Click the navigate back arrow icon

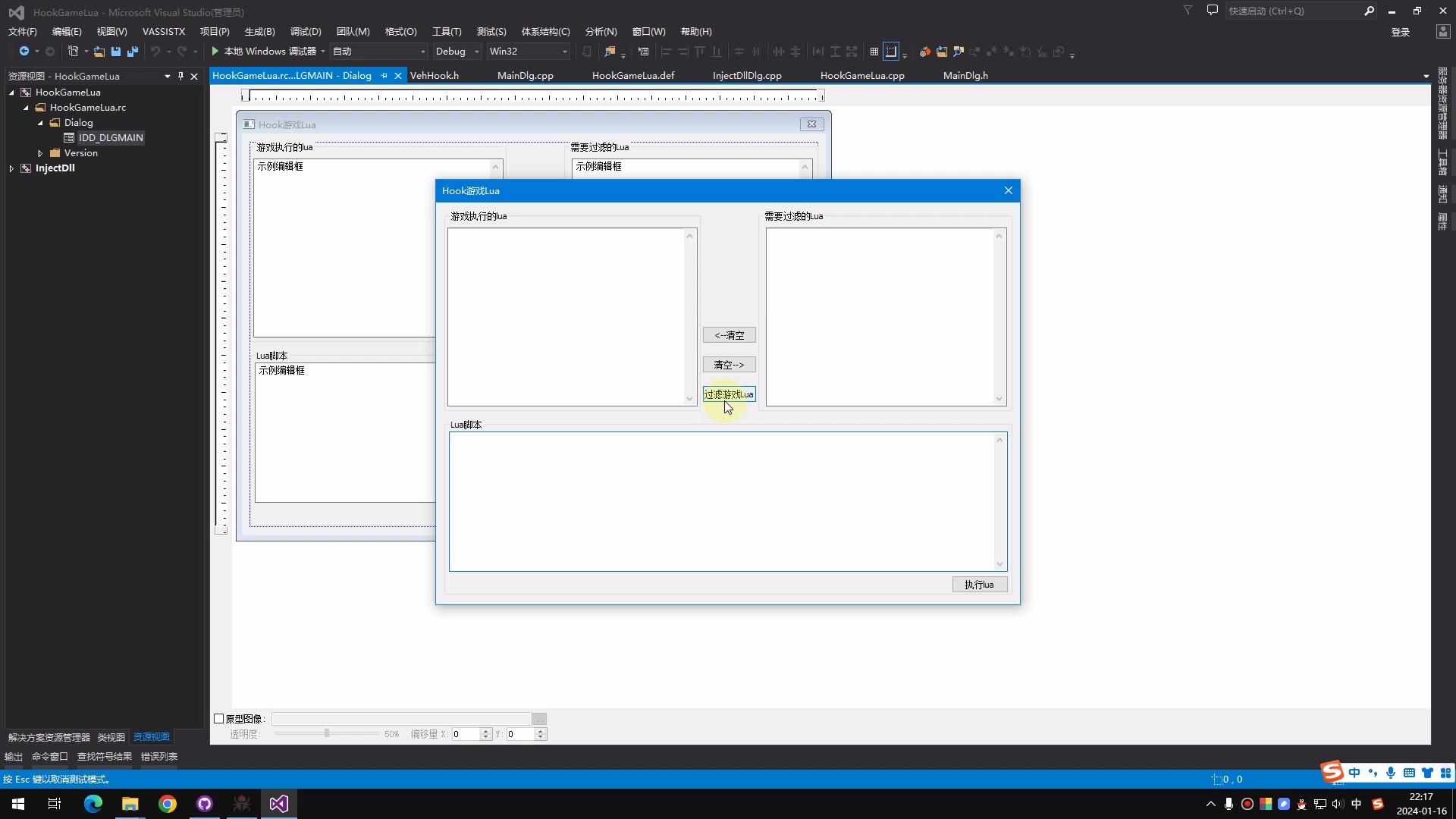point(24,52)
